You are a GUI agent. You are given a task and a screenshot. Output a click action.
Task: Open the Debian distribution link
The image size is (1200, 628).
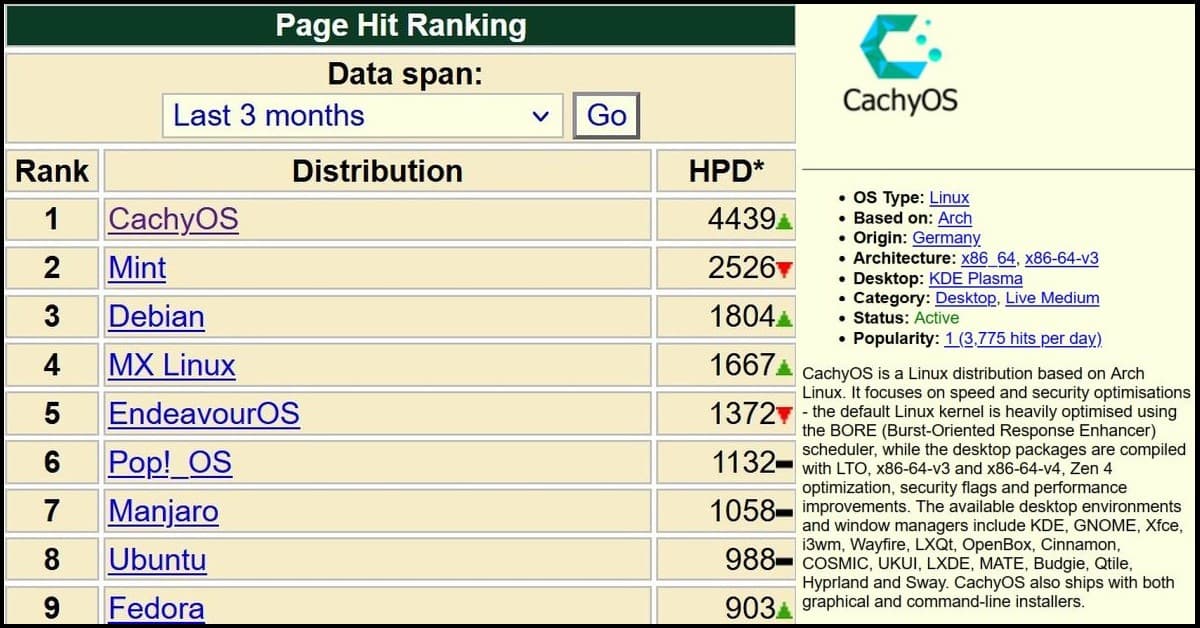click(x=156, y=316)
